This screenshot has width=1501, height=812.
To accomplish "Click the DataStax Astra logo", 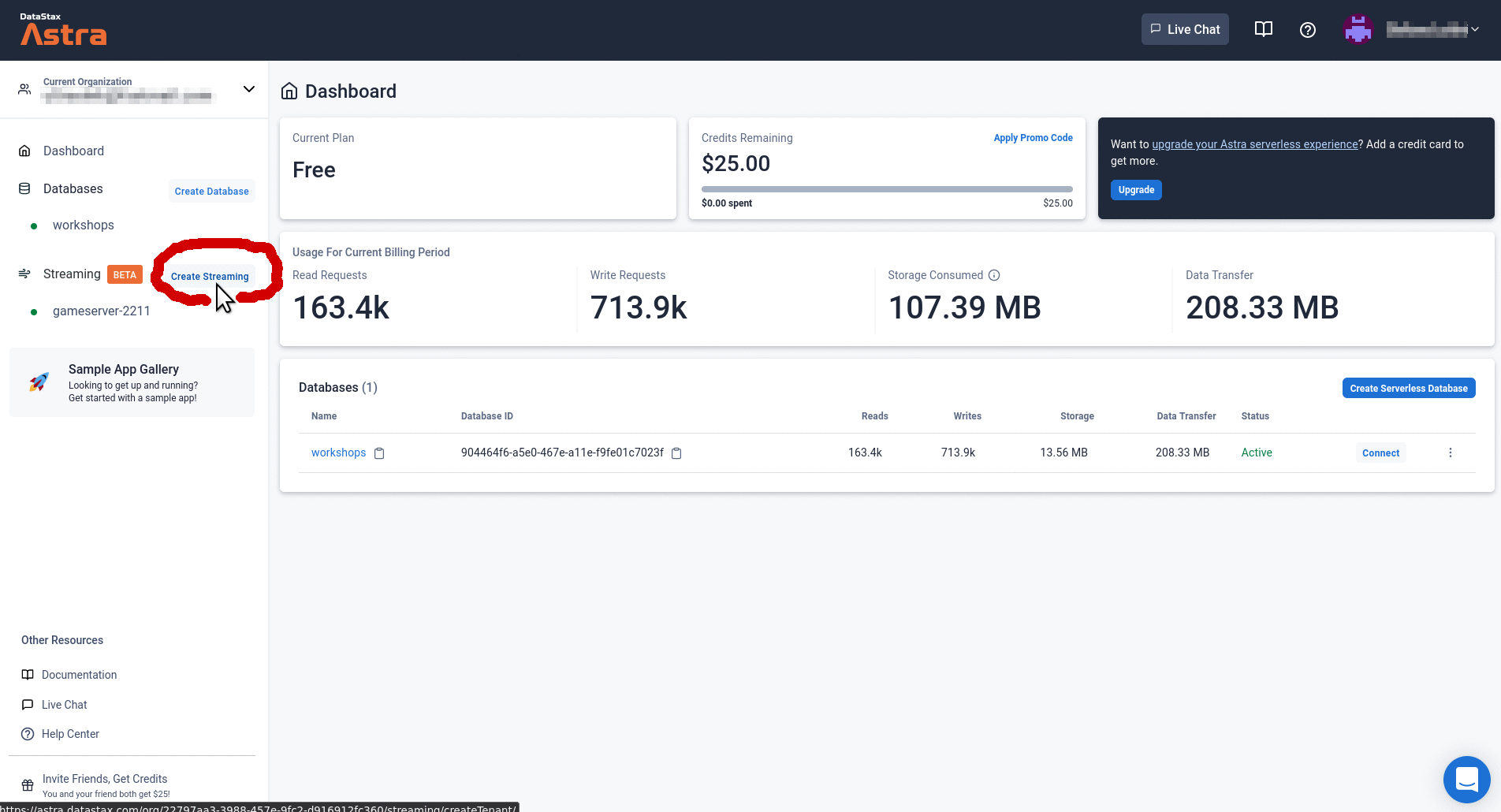I will click(x=63, y=30).
